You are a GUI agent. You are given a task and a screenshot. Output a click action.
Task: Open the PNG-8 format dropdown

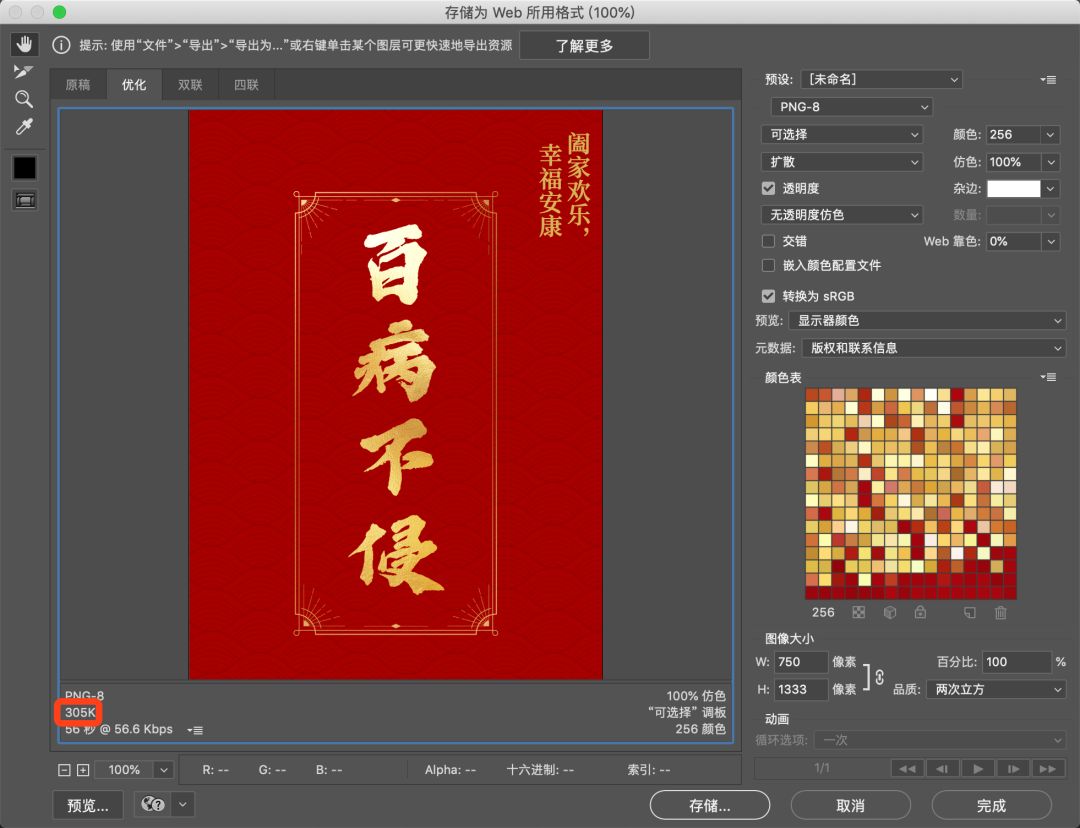coord(851,105)
